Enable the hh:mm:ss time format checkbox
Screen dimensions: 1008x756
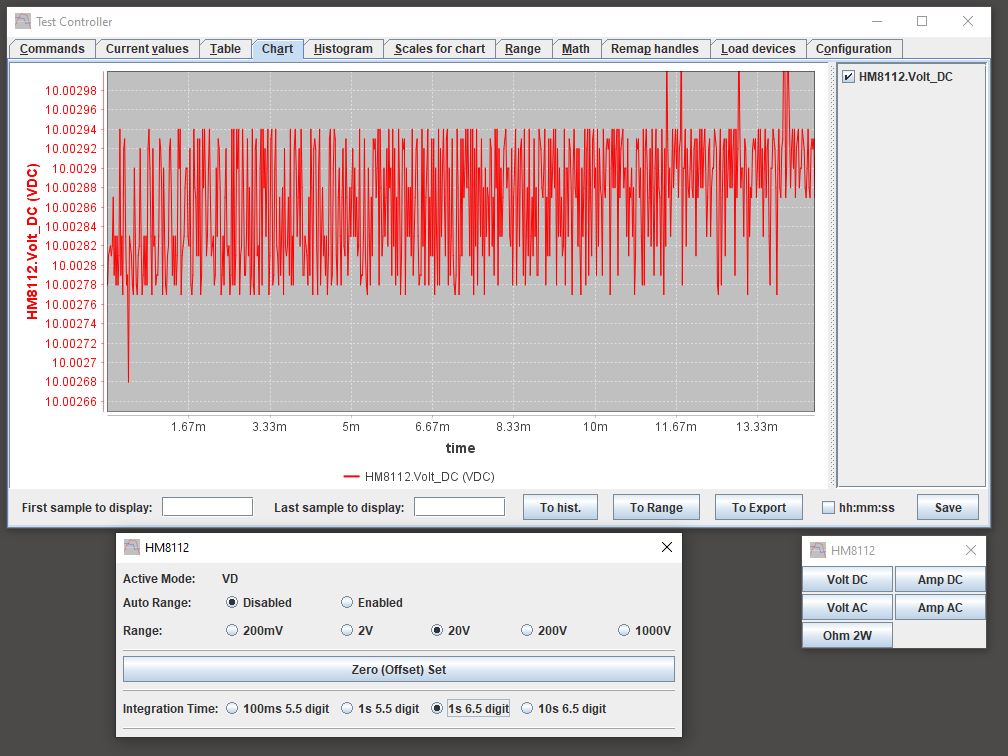(x=828, y=507)
